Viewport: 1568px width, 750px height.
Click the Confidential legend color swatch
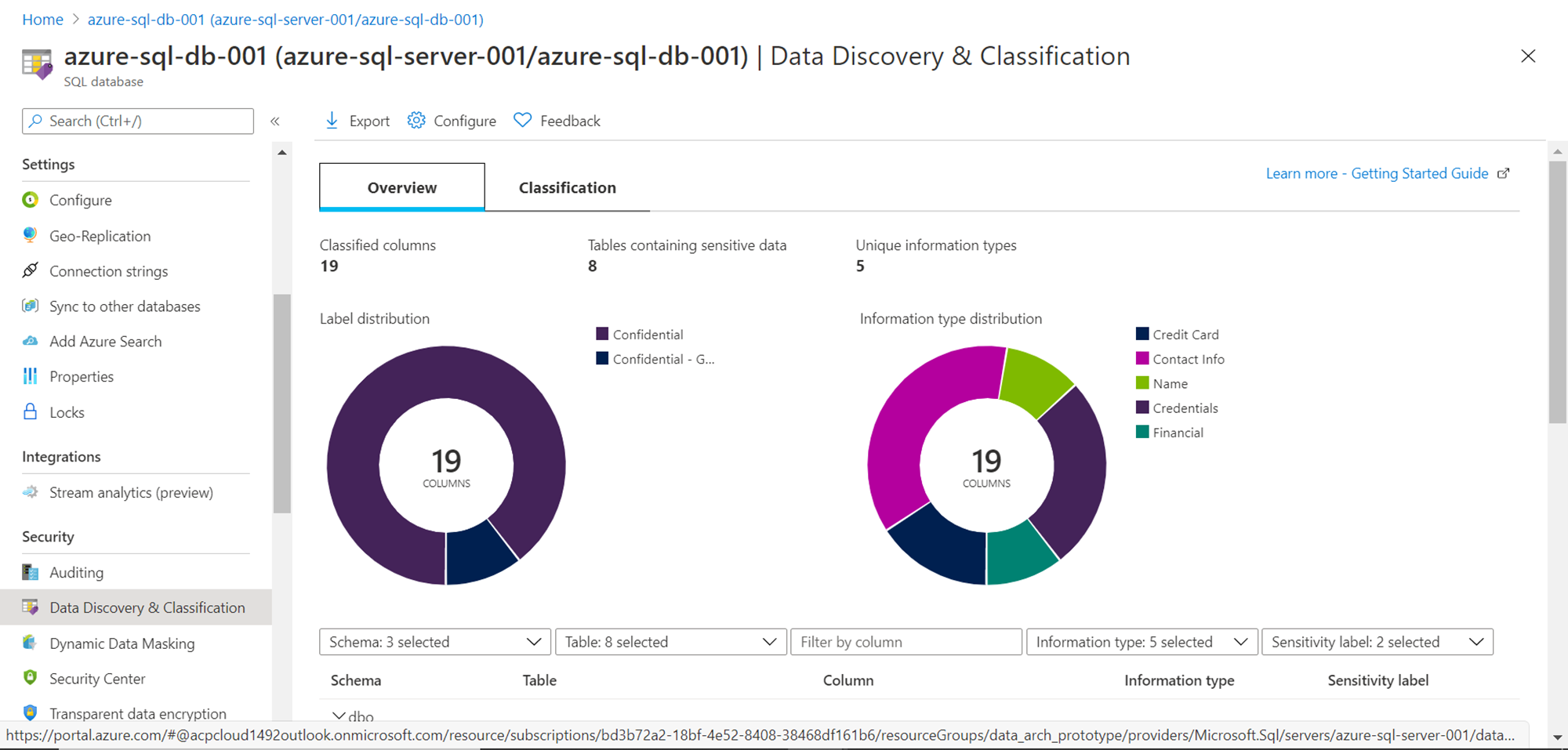[x=602, y=334]
